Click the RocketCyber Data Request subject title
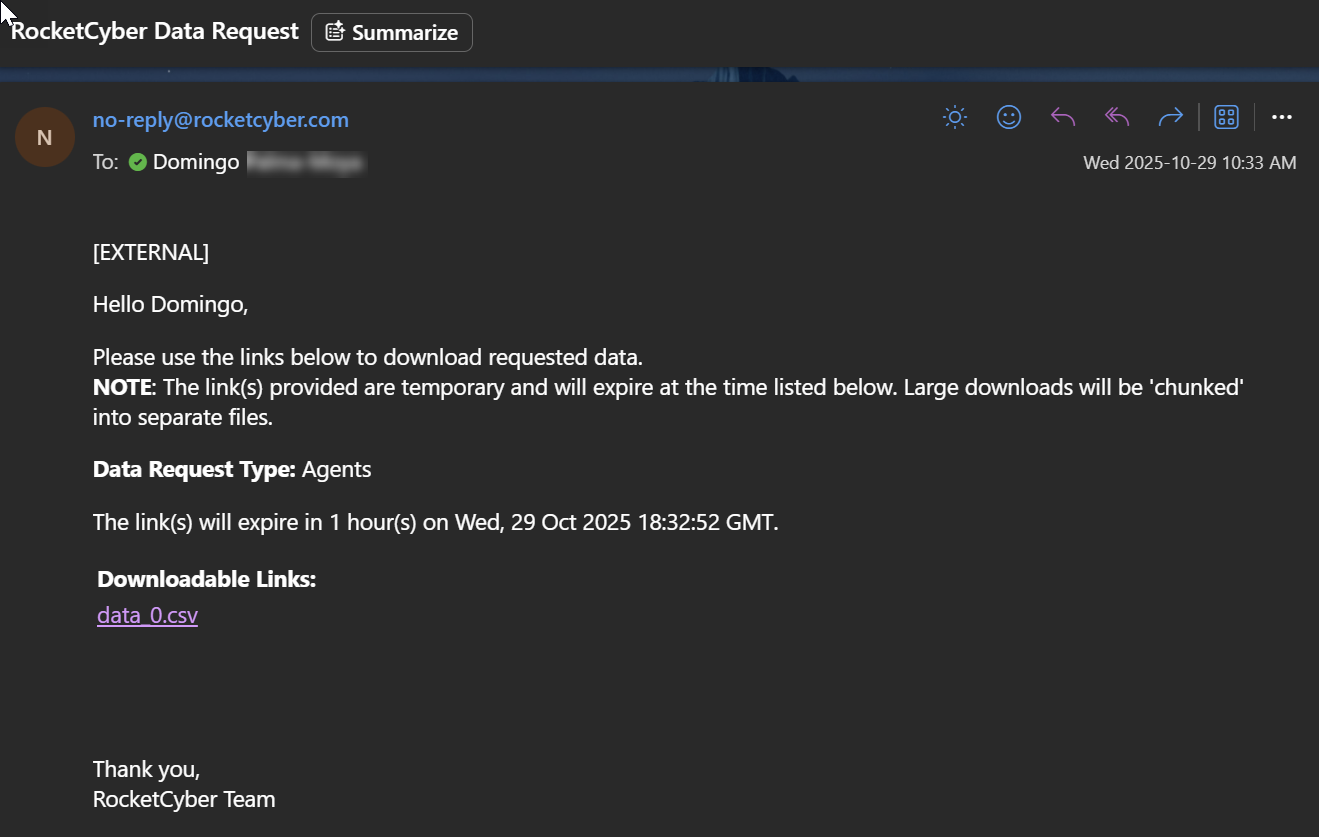This screenshot has width=1319, height=837. [154, 31]
